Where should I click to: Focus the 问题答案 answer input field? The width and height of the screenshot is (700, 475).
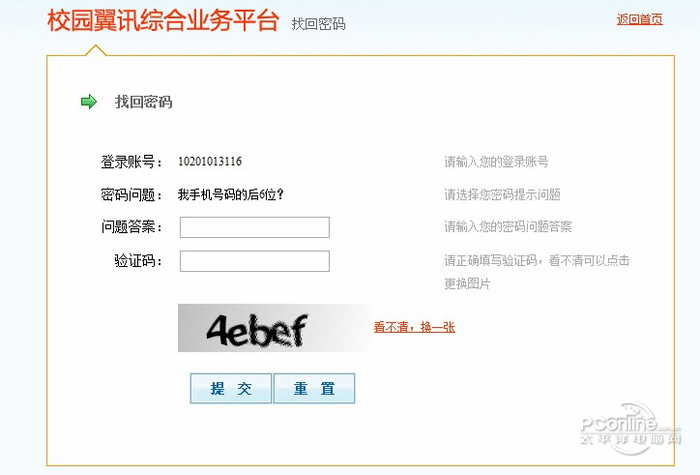(x=255, y=227)
